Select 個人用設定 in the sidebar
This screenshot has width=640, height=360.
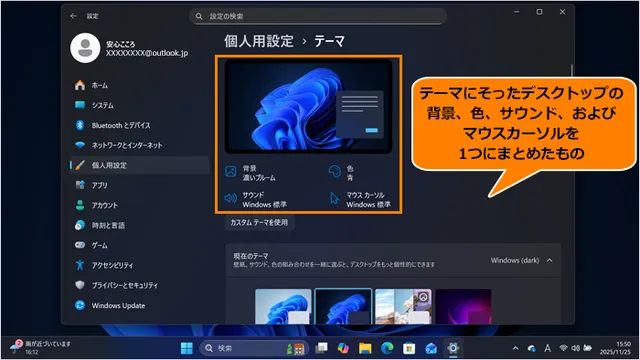point(139,165)
